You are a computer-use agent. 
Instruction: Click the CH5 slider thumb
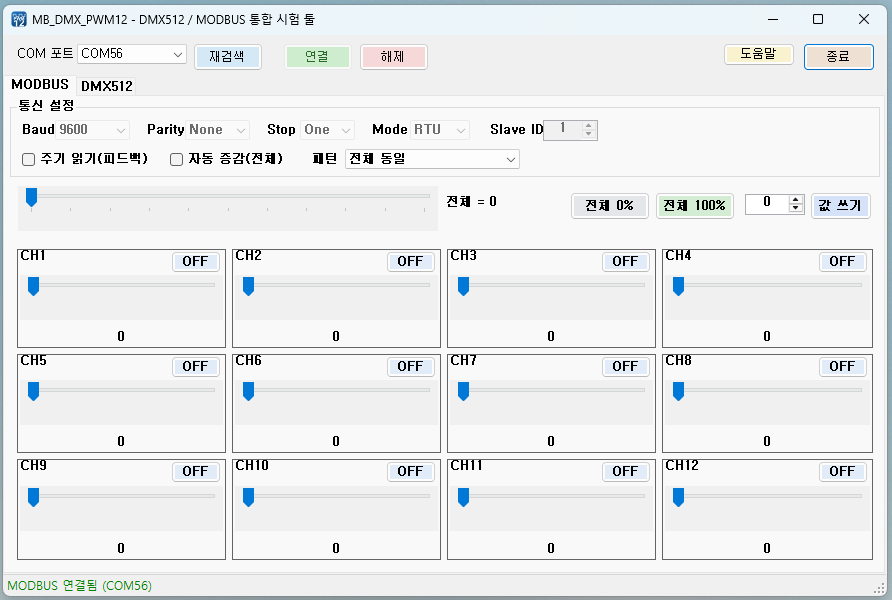coord(34,391)
